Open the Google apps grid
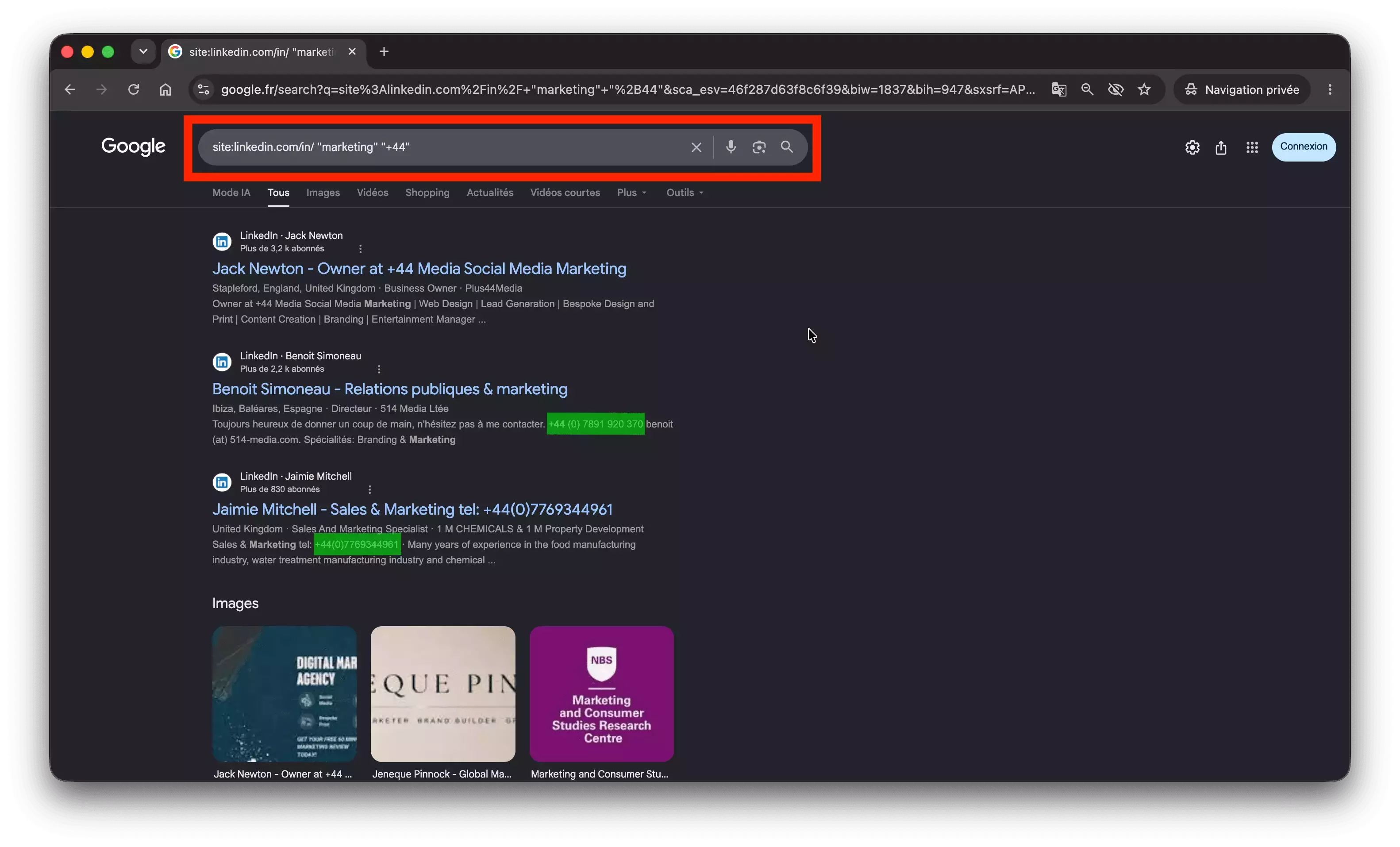The image size is (1400, 847). pyautogui.click(x=1252, y=147)
